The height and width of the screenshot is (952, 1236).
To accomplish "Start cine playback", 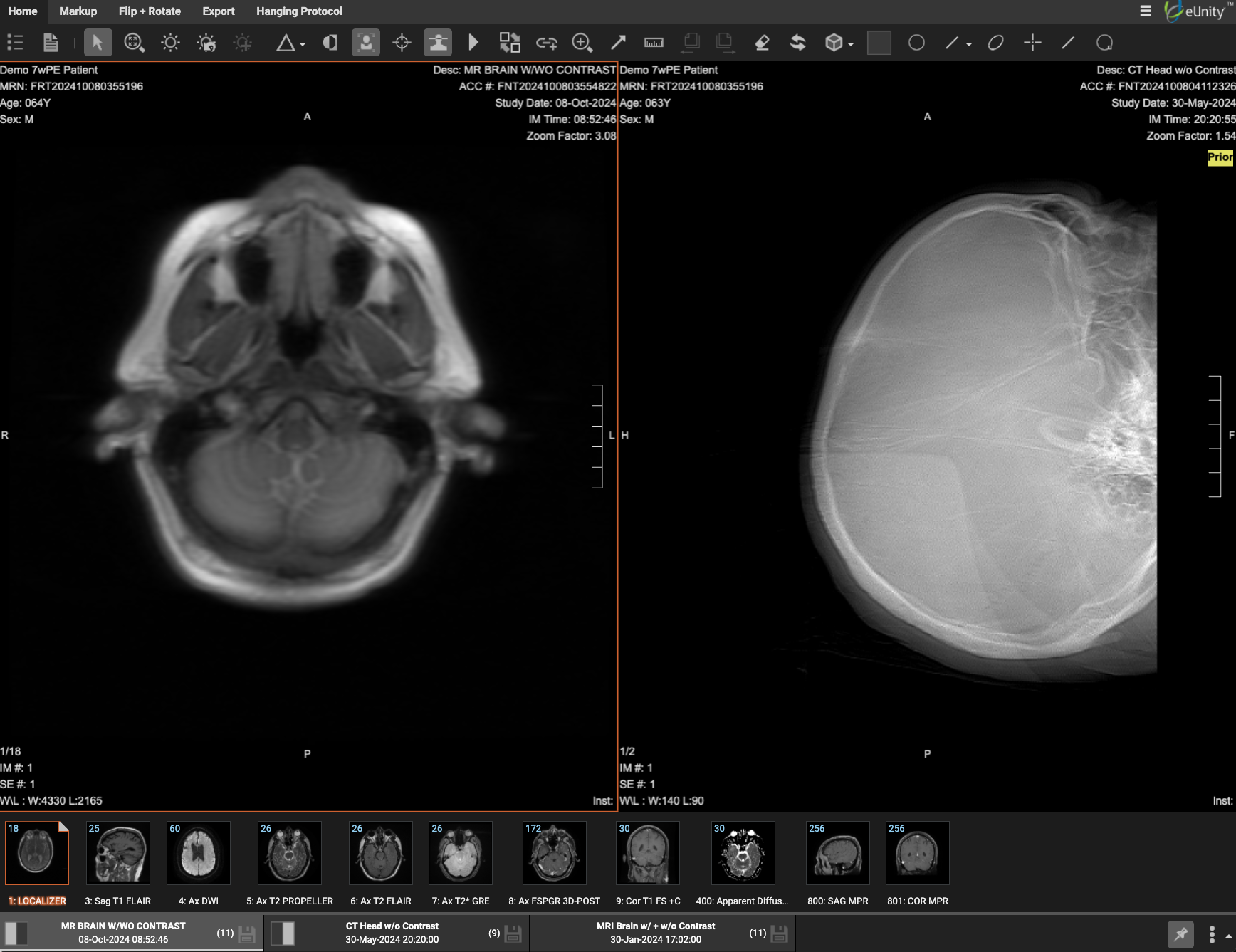I will point(473,43).
